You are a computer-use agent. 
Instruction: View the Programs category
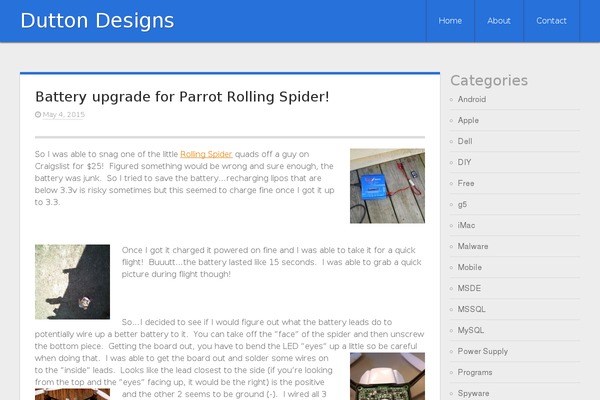pyautogui.click(x=475, y=372)
